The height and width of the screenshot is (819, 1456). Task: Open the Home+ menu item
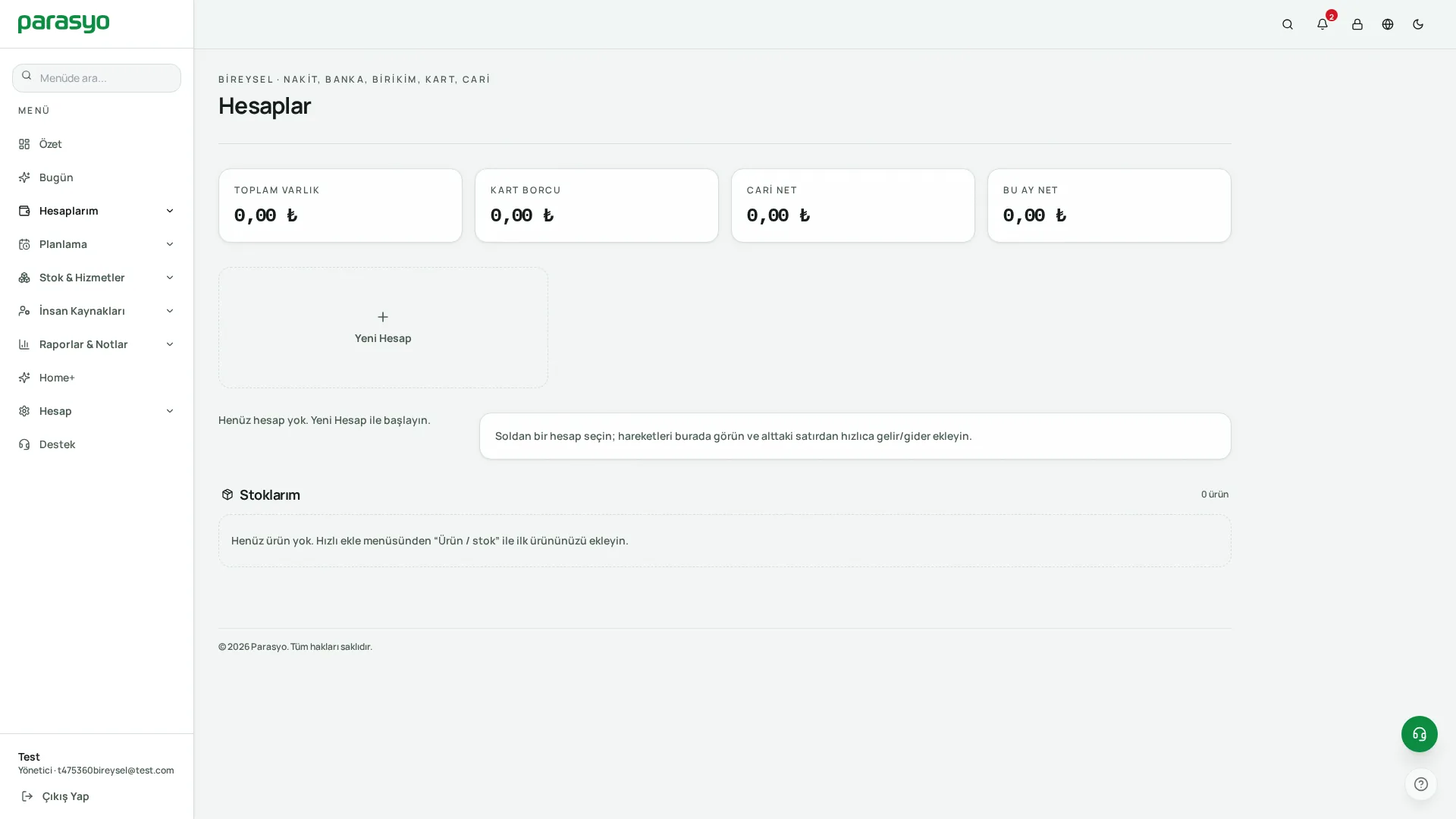coord(96,378)
